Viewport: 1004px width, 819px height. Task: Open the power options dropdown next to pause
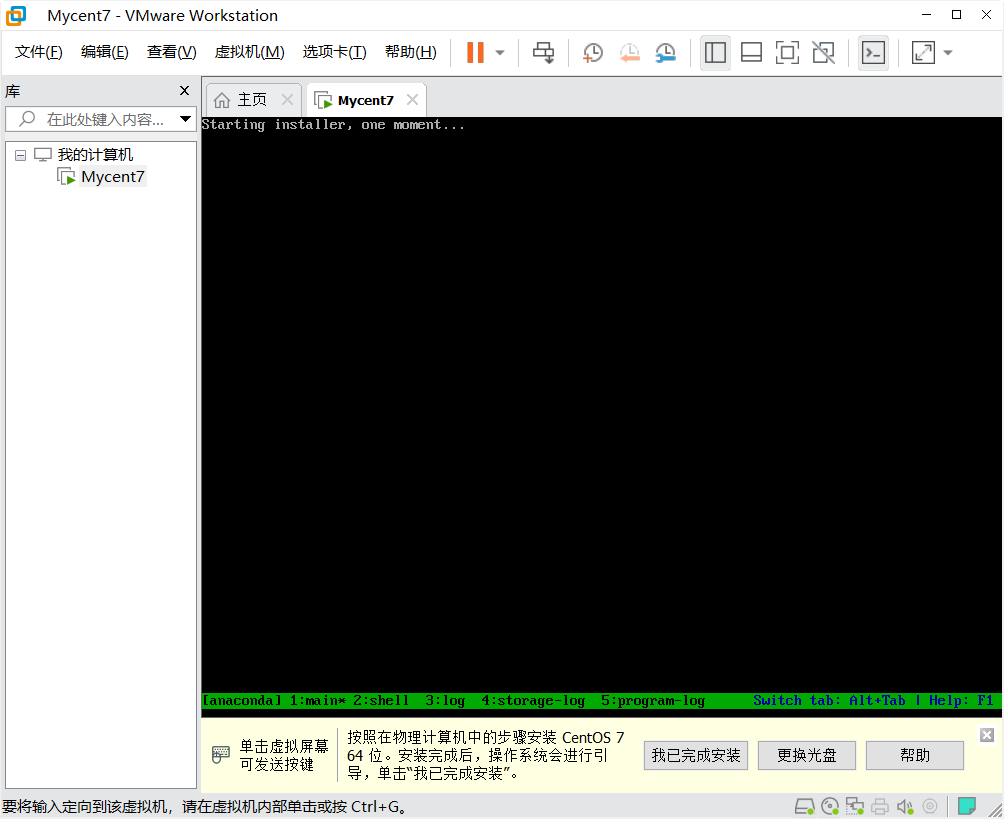[x=500, y=53]
